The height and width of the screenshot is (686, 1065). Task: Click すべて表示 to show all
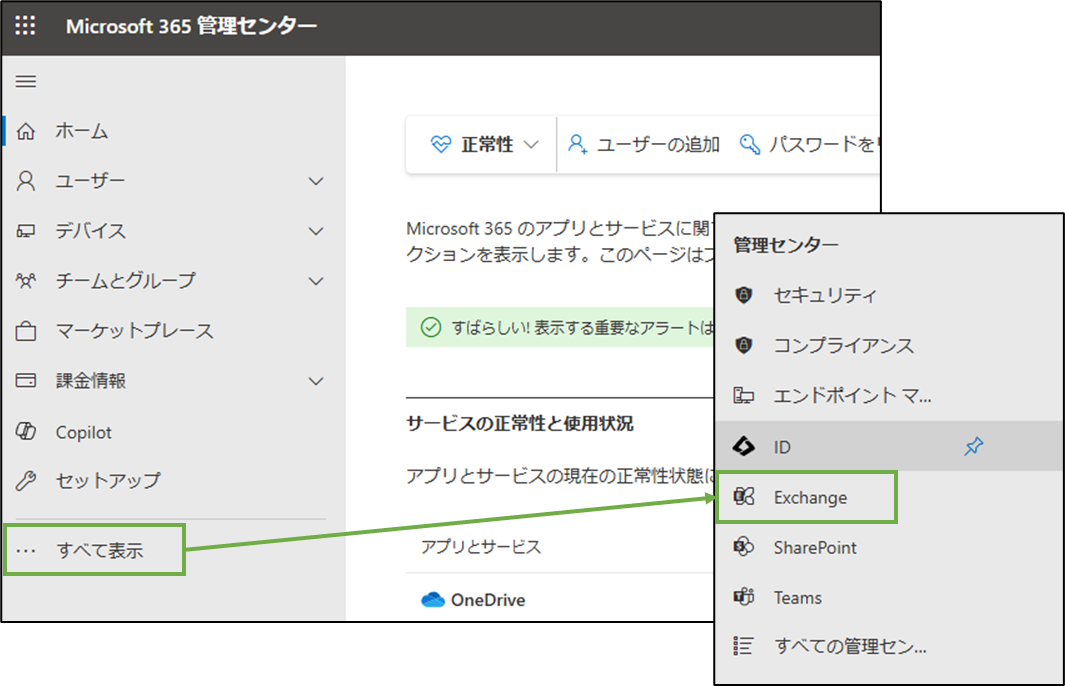click(x=100, y=550)
